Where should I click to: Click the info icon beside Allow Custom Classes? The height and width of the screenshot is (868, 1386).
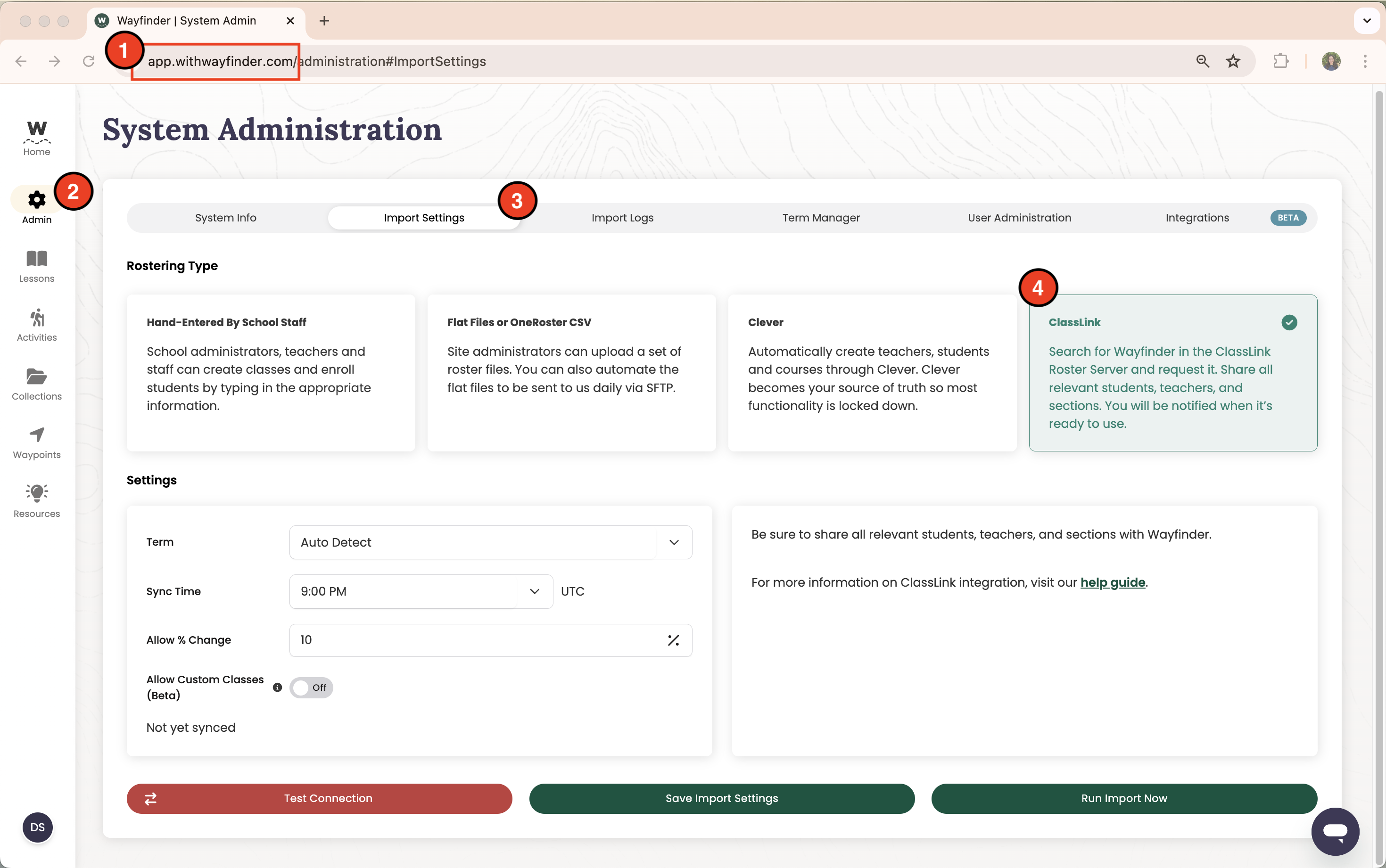[277, 687]
